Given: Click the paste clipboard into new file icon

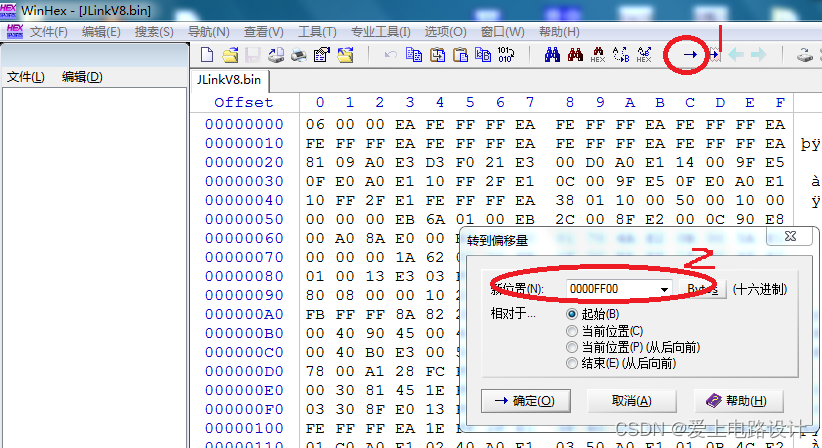Looking at the screenshot, I should (483, 54).
